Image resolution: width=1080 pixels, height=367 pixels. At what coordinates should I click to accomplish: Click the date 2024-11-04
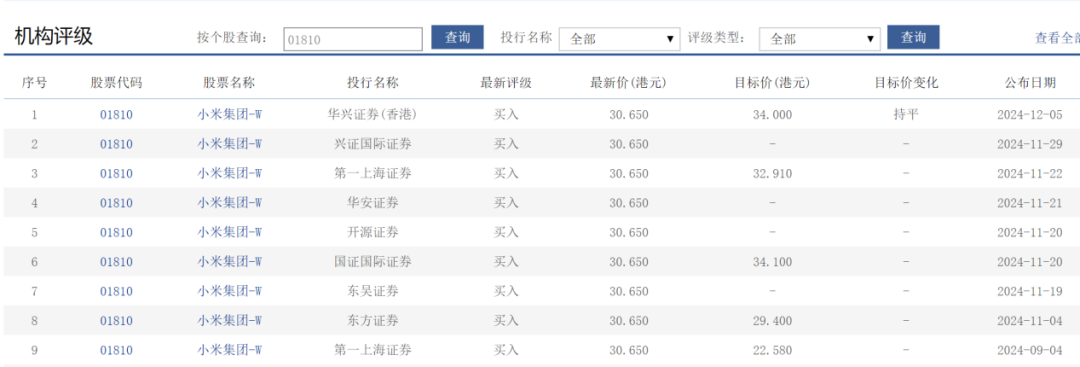click(x=1030, y=321)
